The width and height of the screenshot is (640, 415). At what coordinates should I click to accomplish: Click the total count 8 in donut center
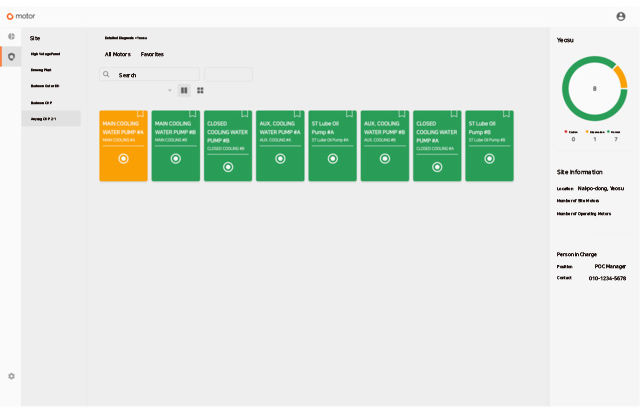pyautogui.click(x=594, y=89)
